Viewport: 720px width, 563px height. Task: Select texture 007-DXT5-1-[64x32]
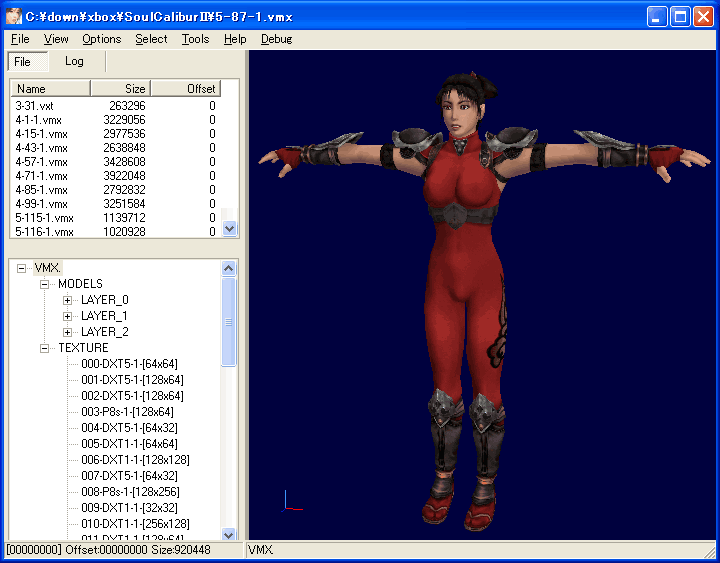129,476
